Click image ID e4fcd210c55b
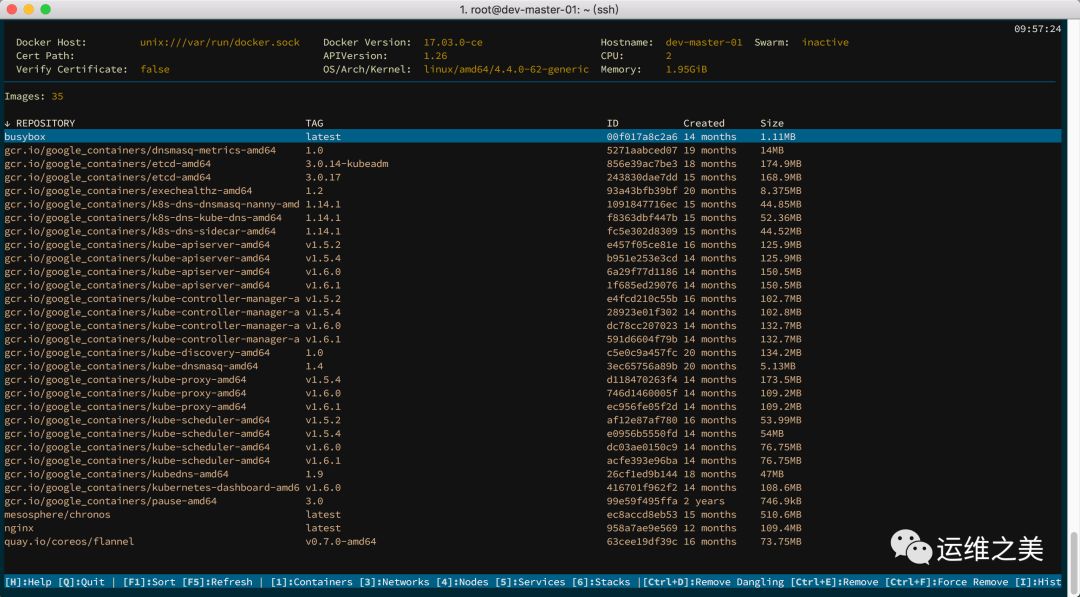Image resolution: width=1080 pixels, height=597 pixels. 642,299
